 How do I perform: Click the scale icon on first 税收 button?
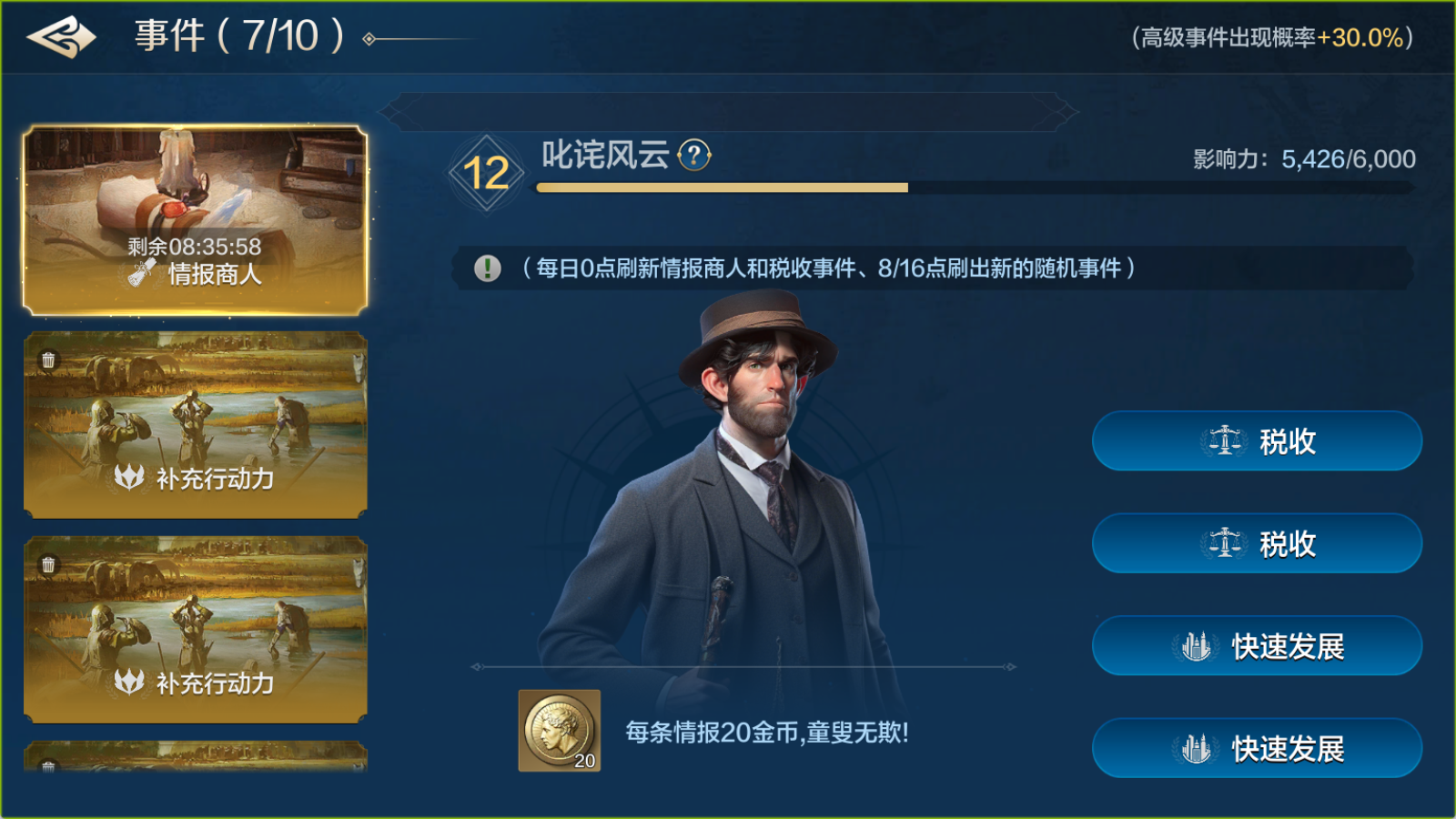(1225, 441)
